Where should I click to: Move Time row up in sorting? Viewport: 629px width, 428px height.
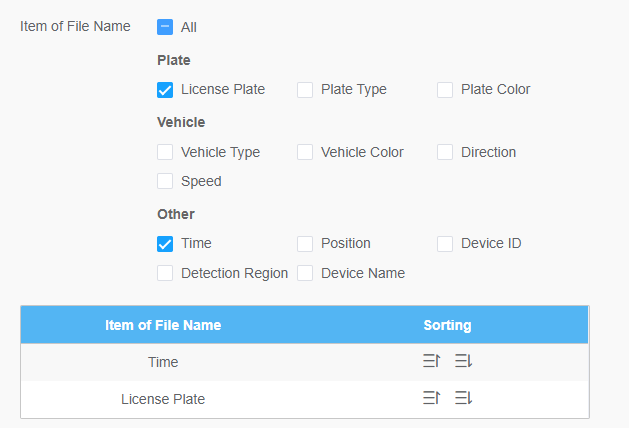click(431, 361)
